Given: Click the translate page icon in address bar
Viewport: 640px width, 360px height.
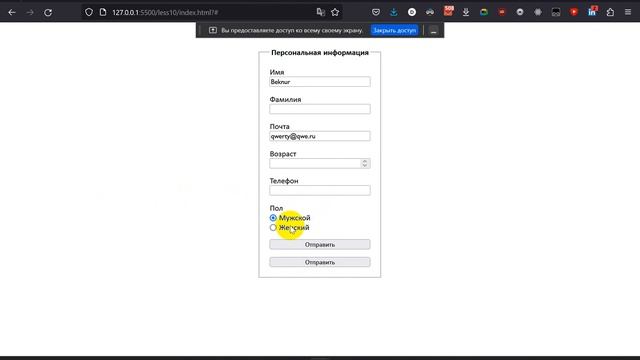Looking at the screenshot, I should coord(320,12).
